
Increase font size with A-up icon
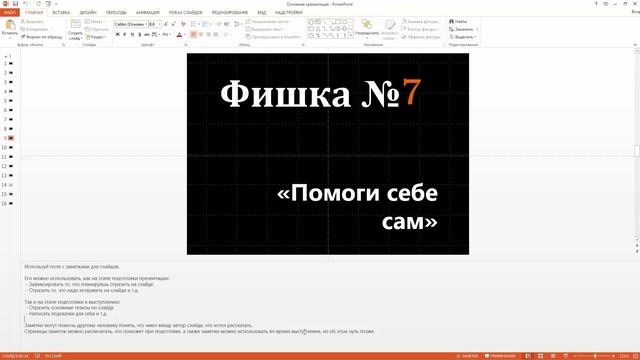[x=166, y=24]
